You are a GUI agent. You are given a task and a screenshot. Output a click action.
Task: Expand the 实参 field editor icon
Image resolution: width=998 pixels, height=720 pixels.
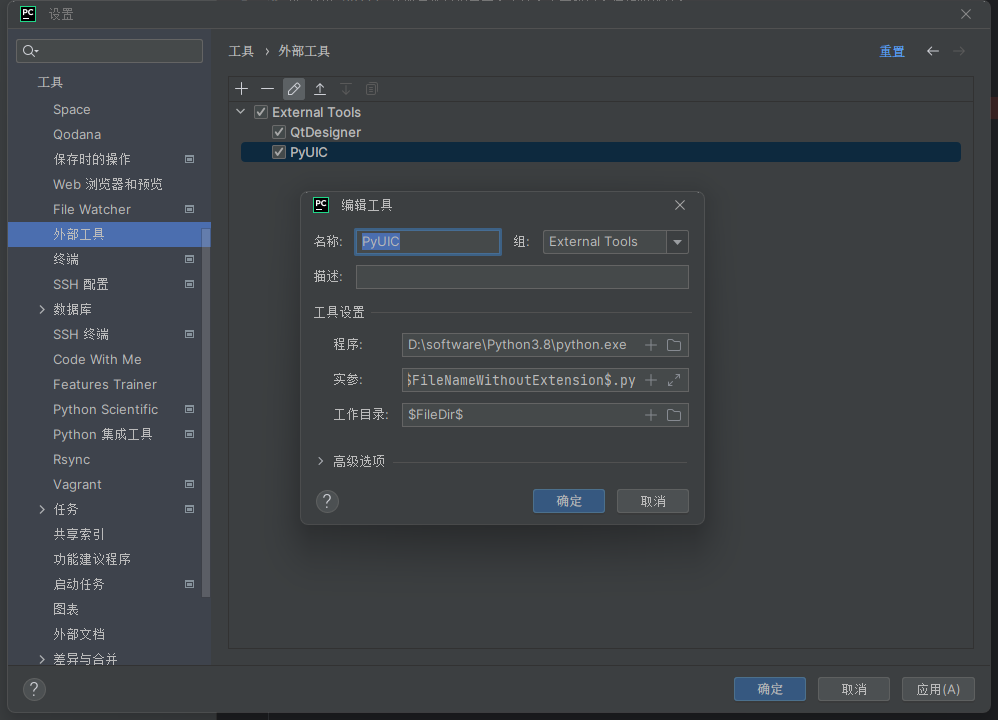[673, 380]
